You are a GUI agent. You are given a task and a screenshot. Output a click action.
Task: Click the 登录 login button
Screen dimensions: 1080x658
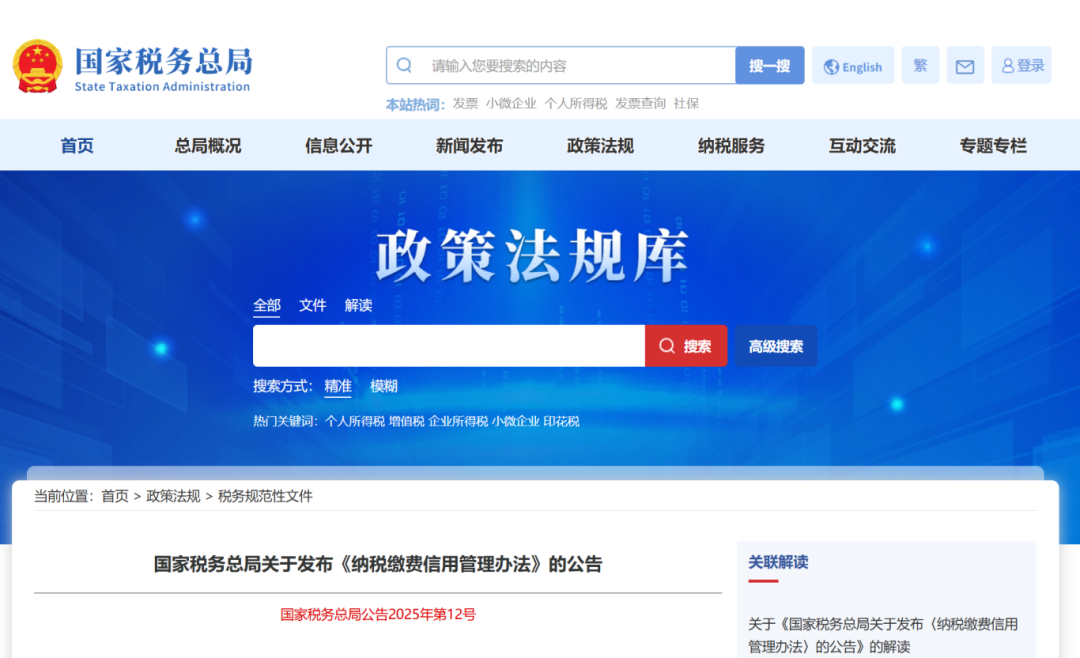(1021, 65)
